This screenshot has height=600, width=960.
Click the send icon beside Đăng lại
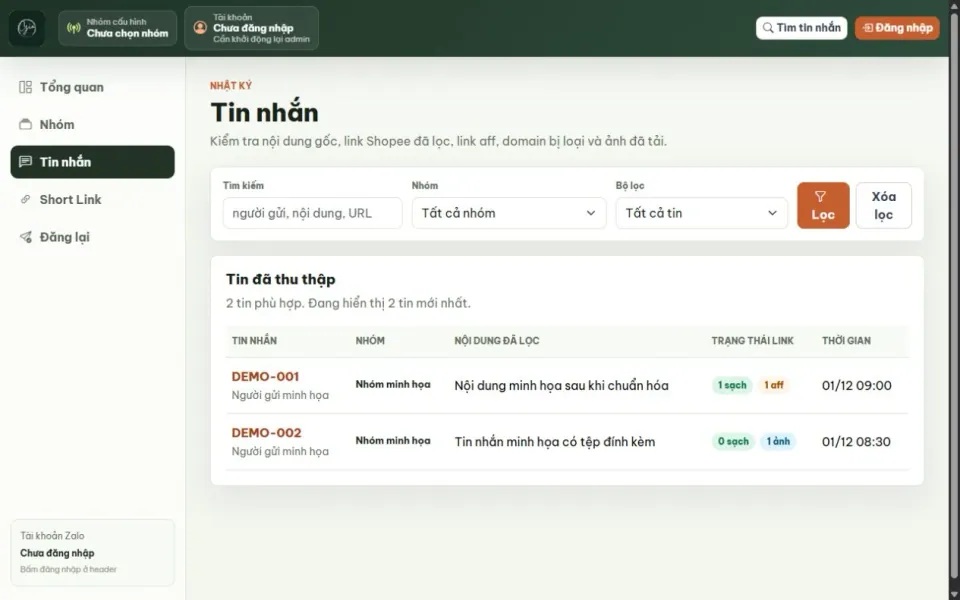(x=25, y=236)
